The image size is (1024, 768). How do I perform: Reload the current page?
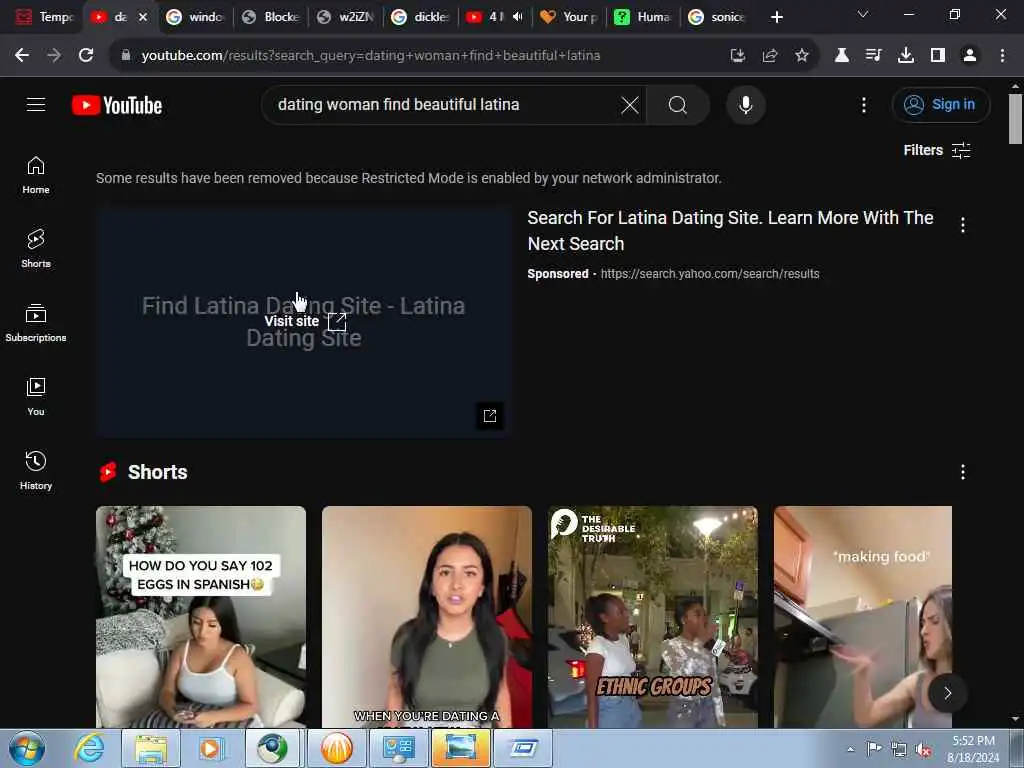86,56
